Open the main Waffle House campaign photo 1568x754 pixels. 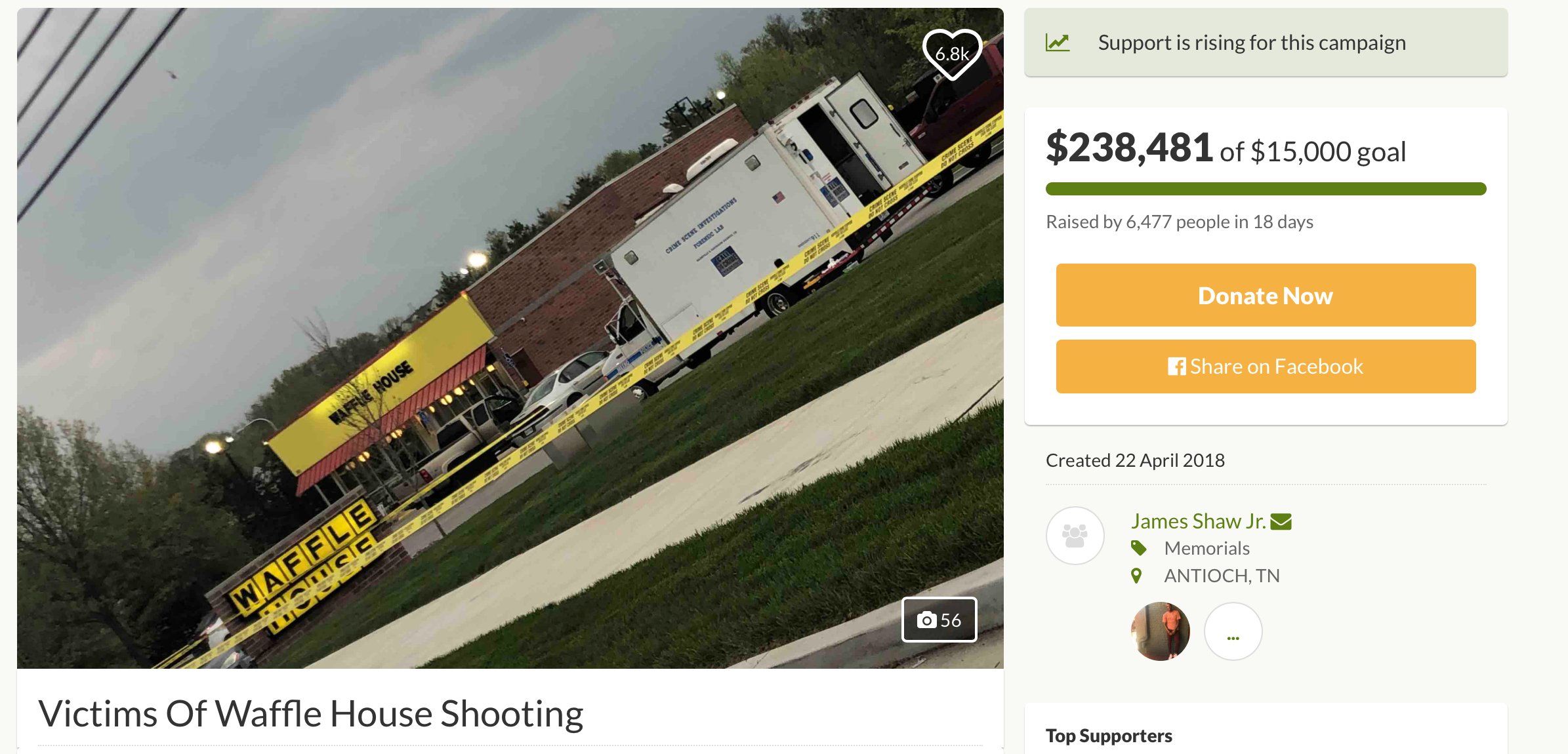click(510, 338)
